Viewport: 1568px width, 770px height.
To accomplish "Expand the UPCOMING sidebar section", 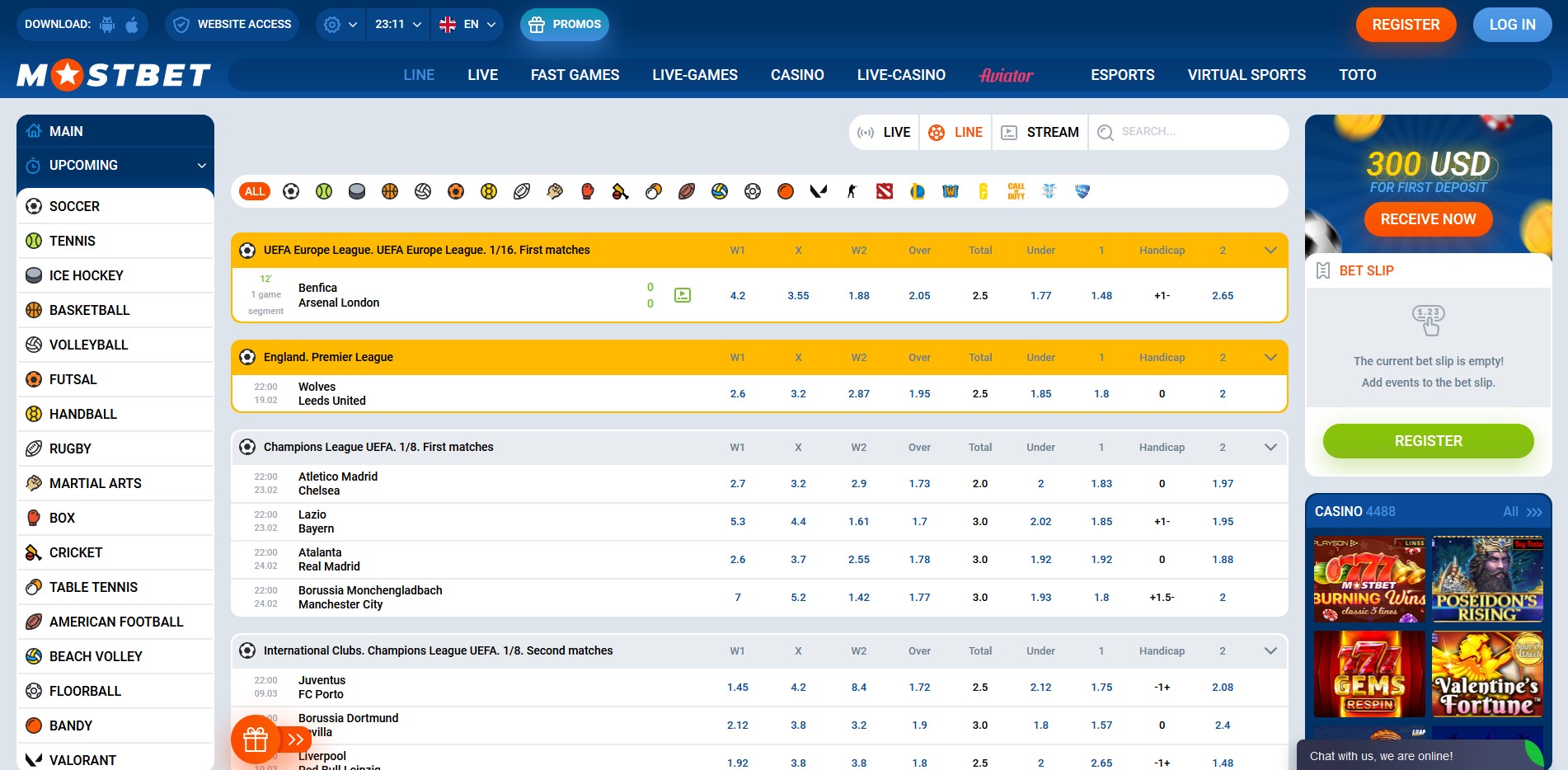I will click(x=115, y=165).
